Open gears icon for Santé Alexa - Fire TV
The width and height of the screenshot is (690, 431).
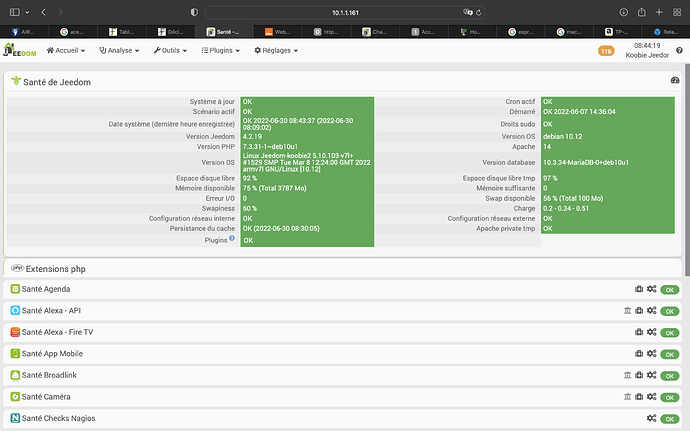click(x=652, y=332)
